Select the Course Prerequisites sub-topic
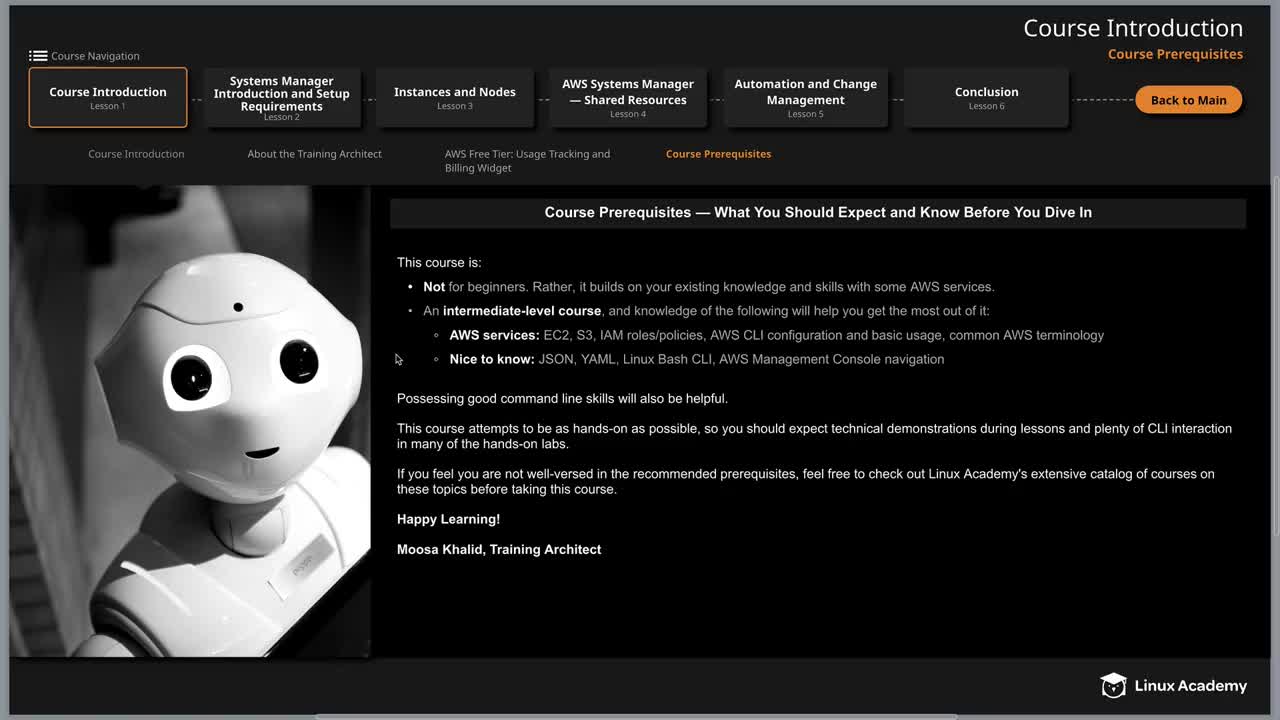 point(718,154)
